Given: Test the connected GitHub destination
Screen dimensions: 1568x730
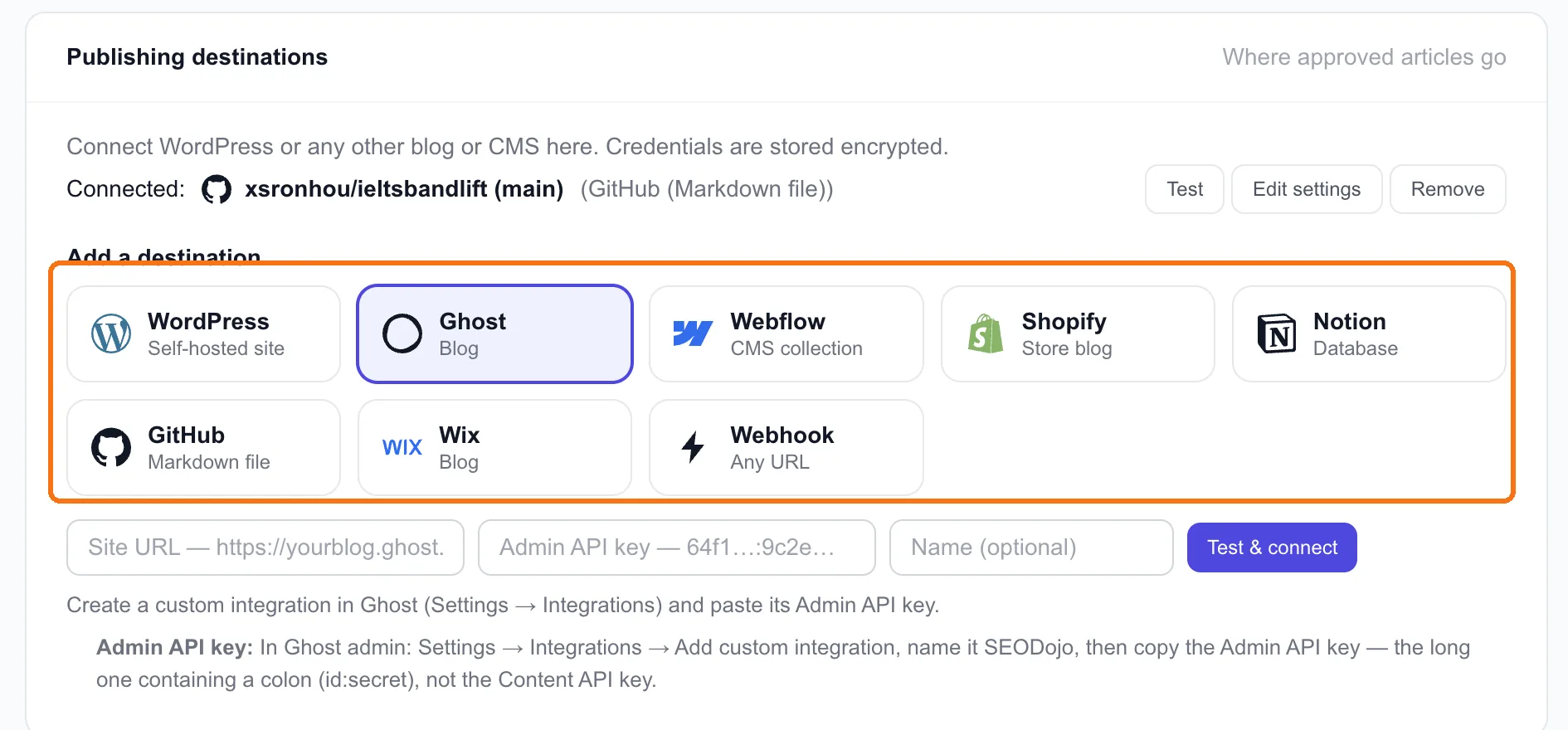Looking at the screenshot, I should click(1185, 189).
